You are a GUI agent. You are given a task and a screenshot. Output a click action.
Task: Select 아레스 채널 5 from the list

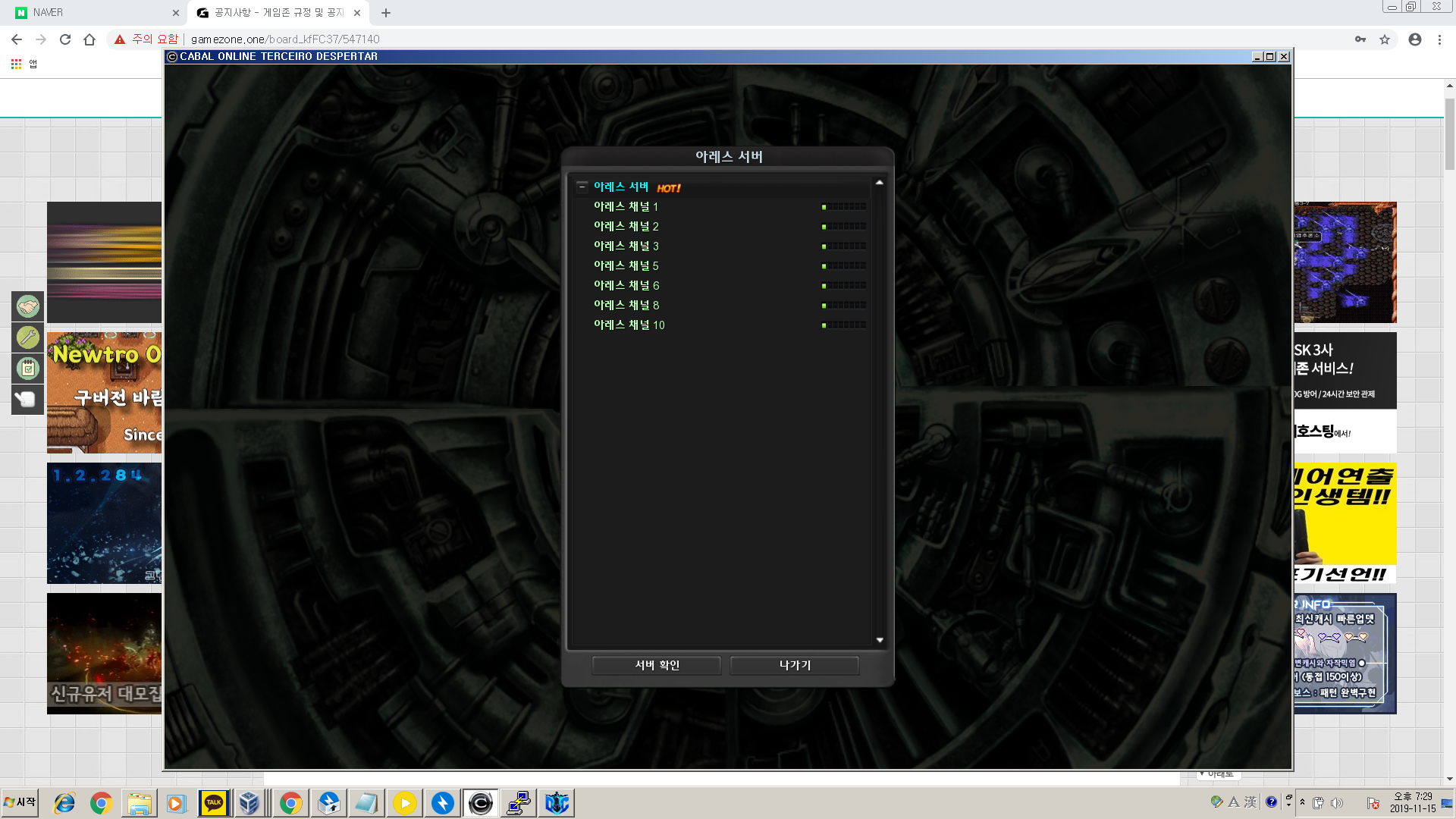click(626, 265)
